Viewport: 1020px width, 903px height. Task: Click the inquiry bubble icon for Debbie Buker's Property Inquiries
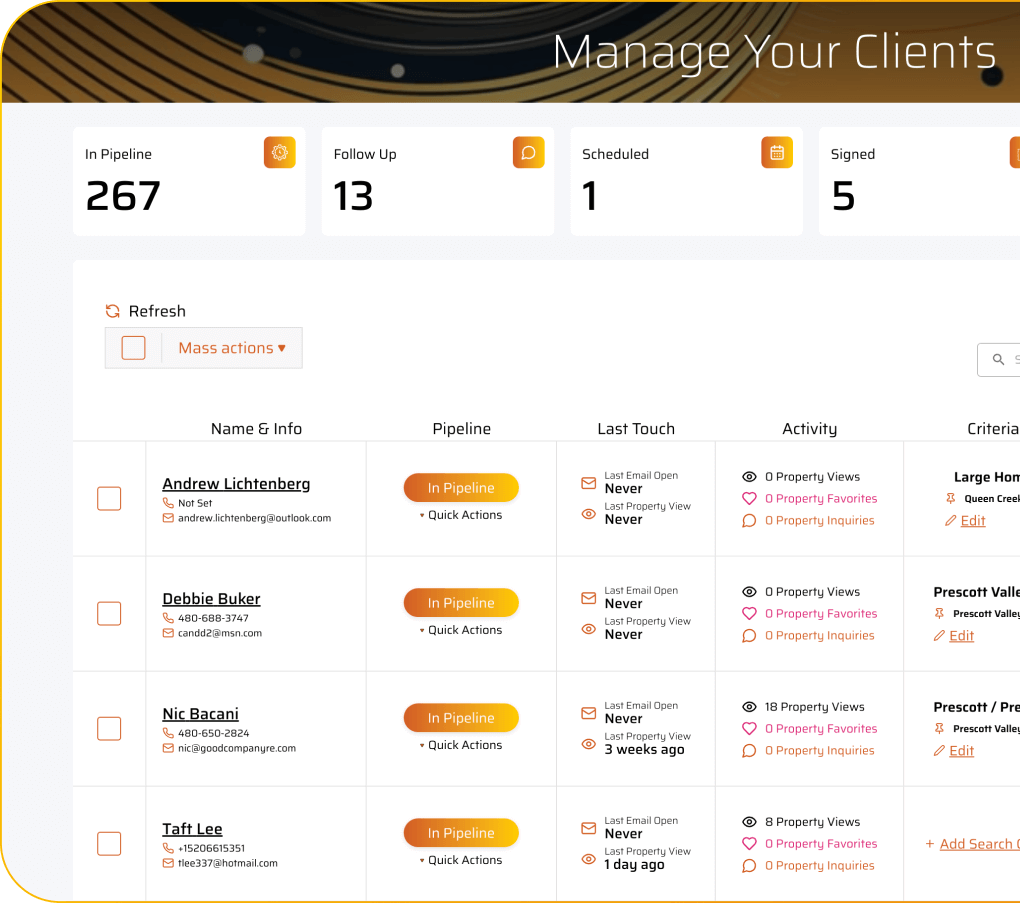click(x=751, y=635)
